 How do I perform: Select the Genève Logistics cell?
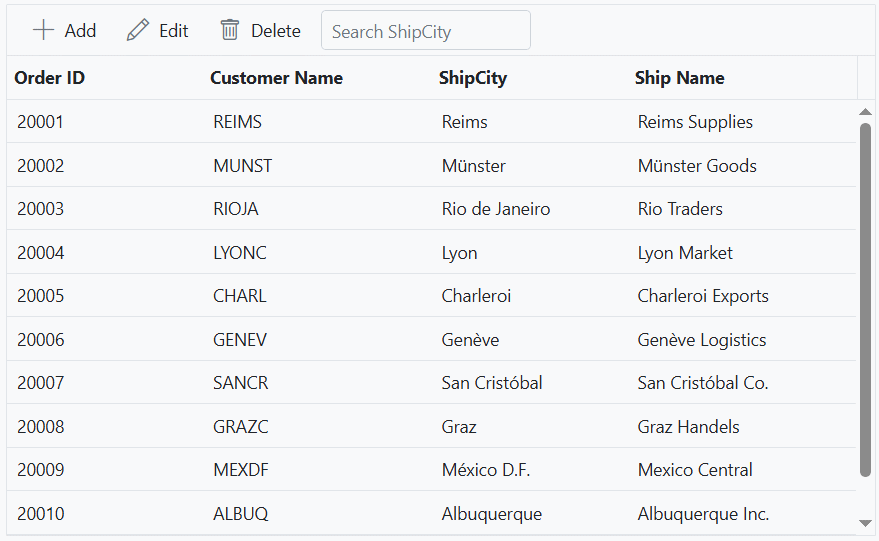(701, 340)
